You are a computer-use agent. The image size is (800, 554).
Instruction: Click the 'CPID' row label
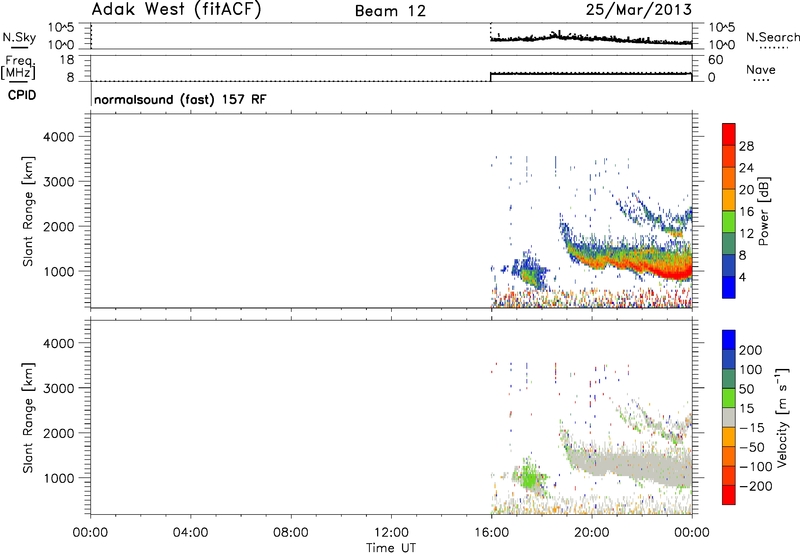click(22, 95)
